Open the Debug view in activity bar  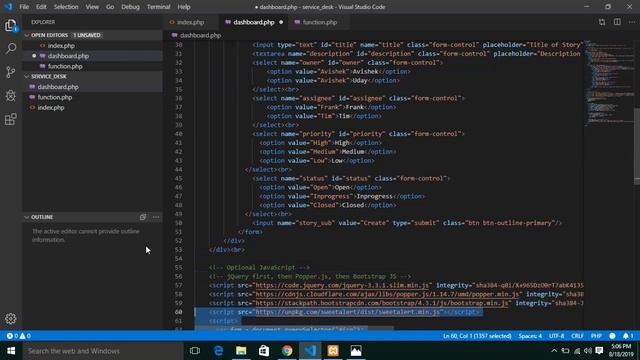pyautogui.click(x=11, y=96)
